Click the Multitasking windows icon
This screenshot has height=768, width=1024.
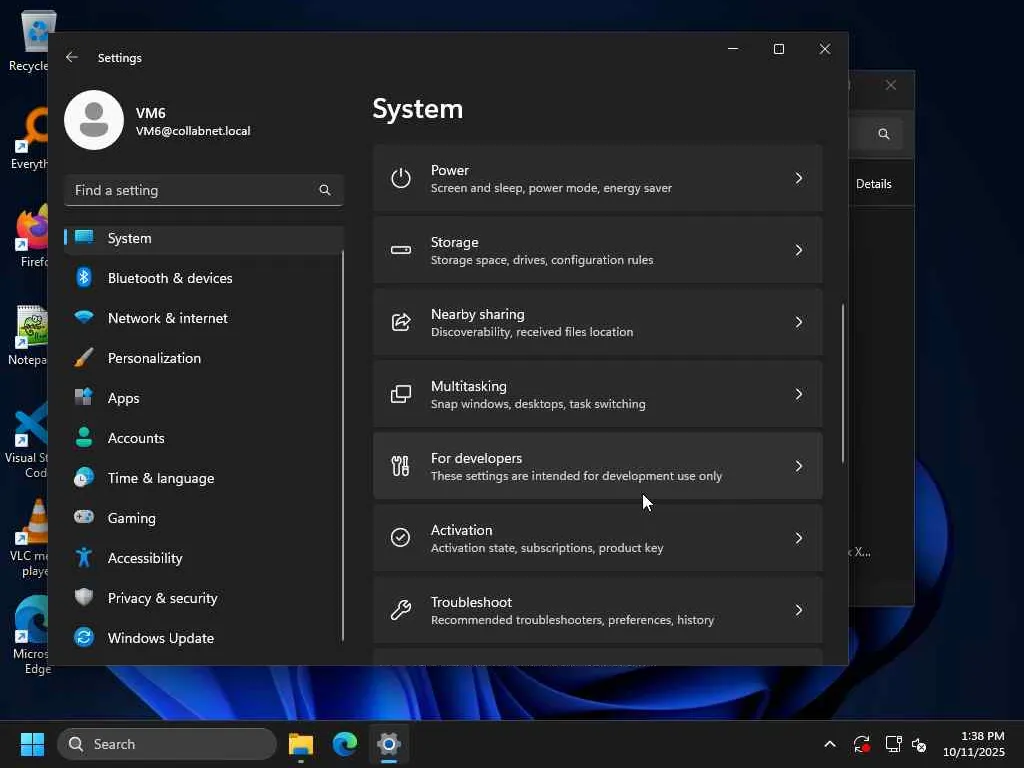coord(401,394)
